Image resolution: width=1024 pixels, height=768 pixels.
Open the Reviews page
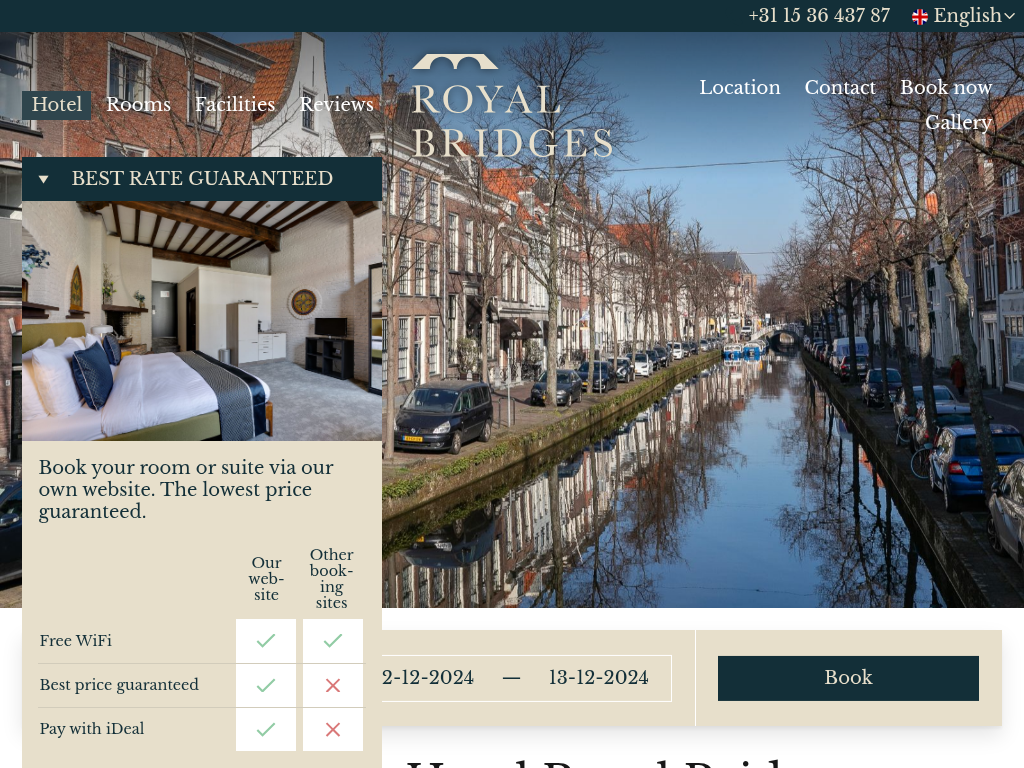point(336,105)
